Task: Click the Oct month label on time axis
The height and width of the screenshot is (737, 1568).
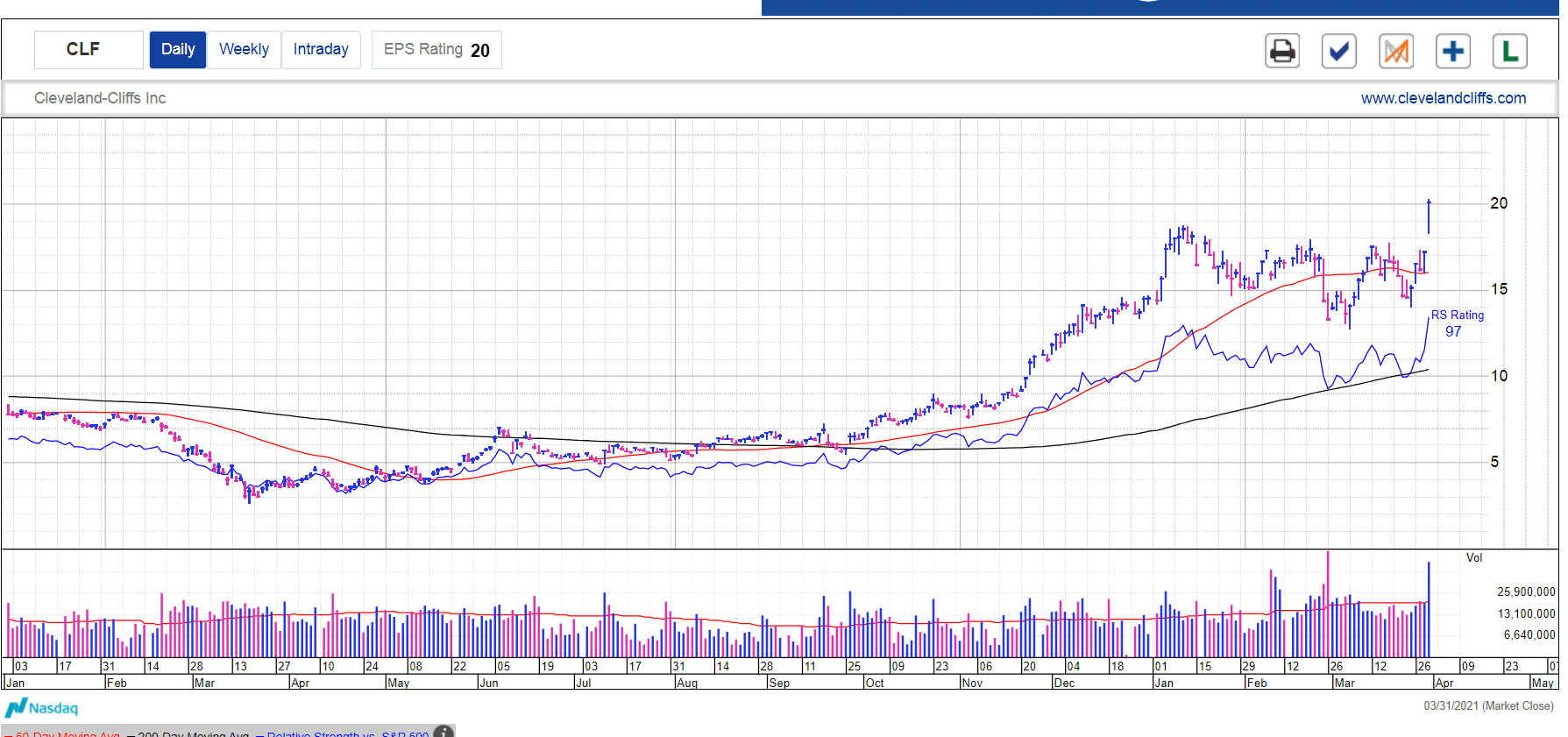Action: (875, 683)
